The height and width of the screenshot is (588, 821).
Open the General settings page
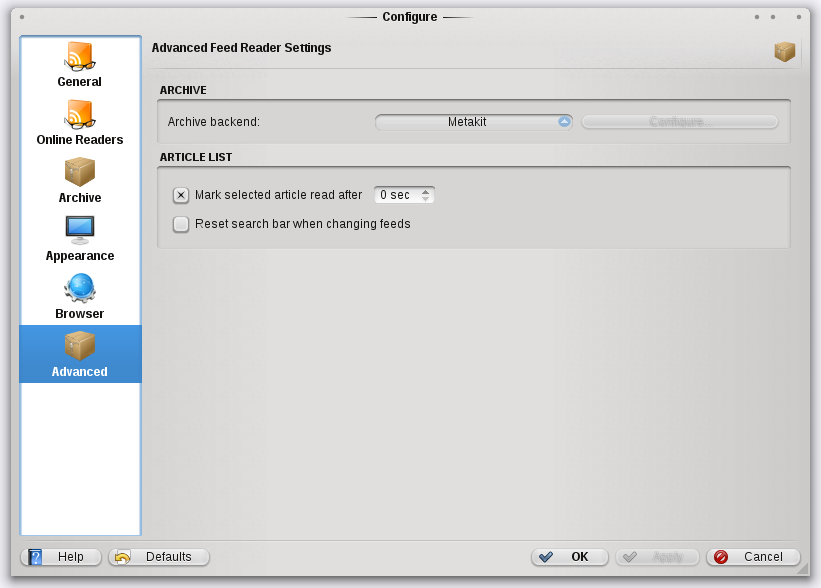(x=80, y=65)
